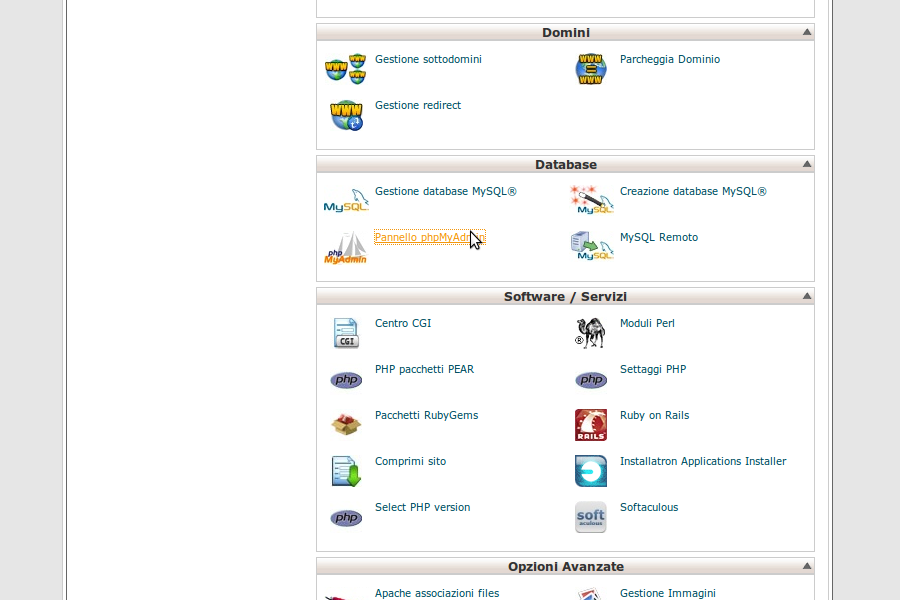Click the Opzioni Avanzate header bar
Image resolution: width=900 pixels, height=600 pixels.
565,566
